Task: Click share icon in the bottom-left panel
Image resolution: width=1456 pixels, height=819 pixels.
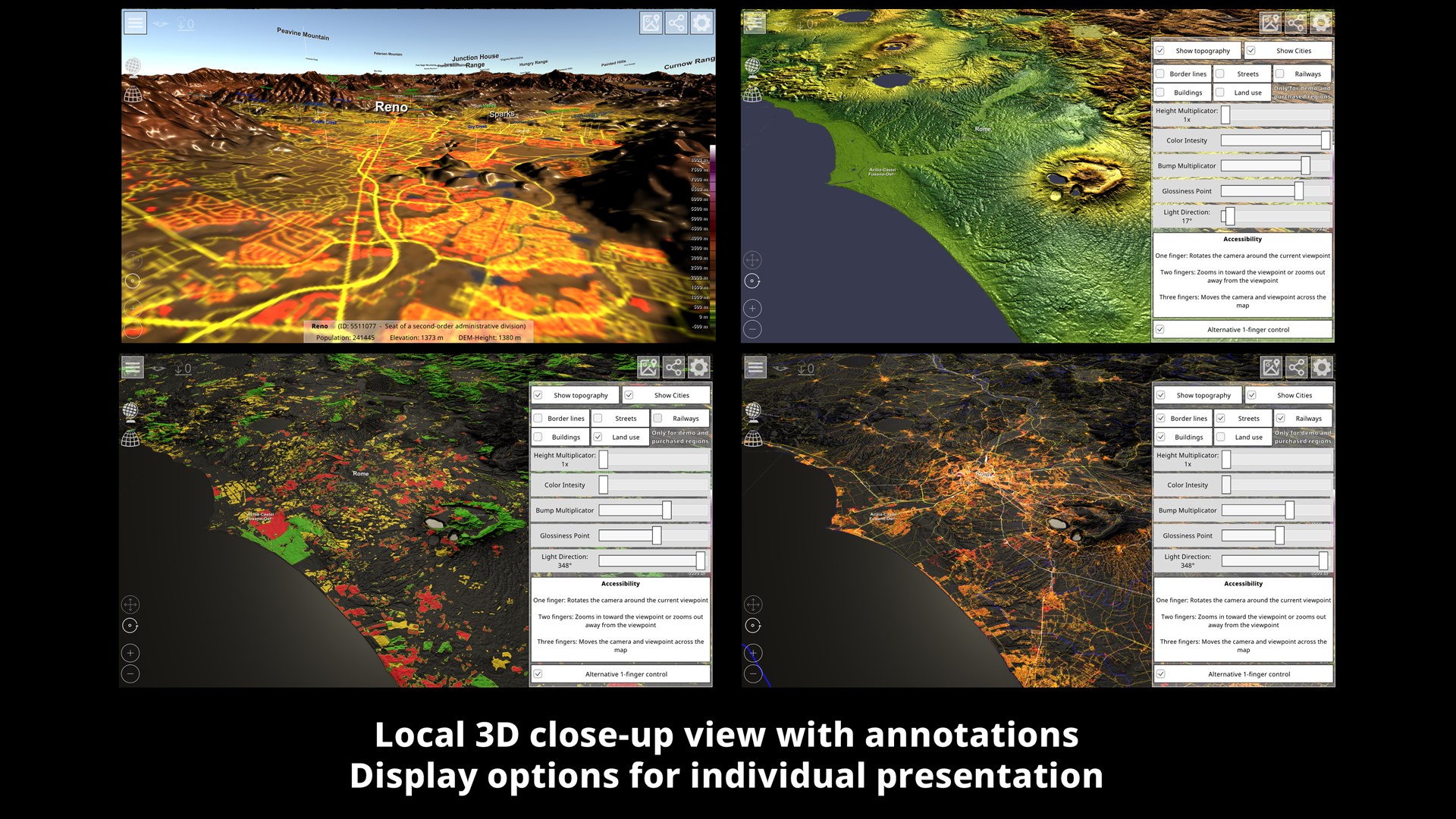Action: pyautogui.click(x=673, y=368)
